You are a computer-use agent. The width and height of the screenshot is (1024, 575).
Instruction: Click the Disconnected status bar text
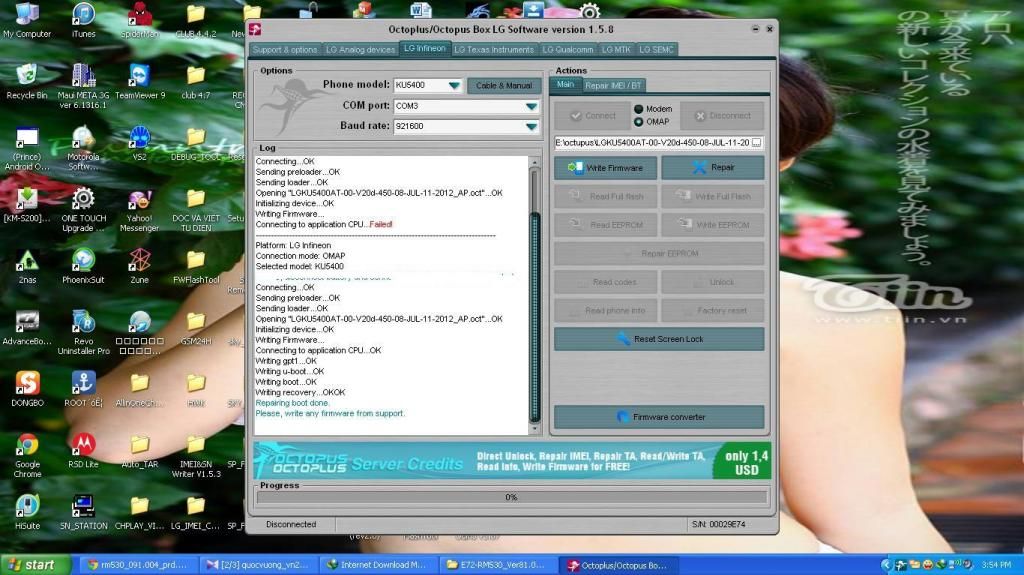coord(291,525)
